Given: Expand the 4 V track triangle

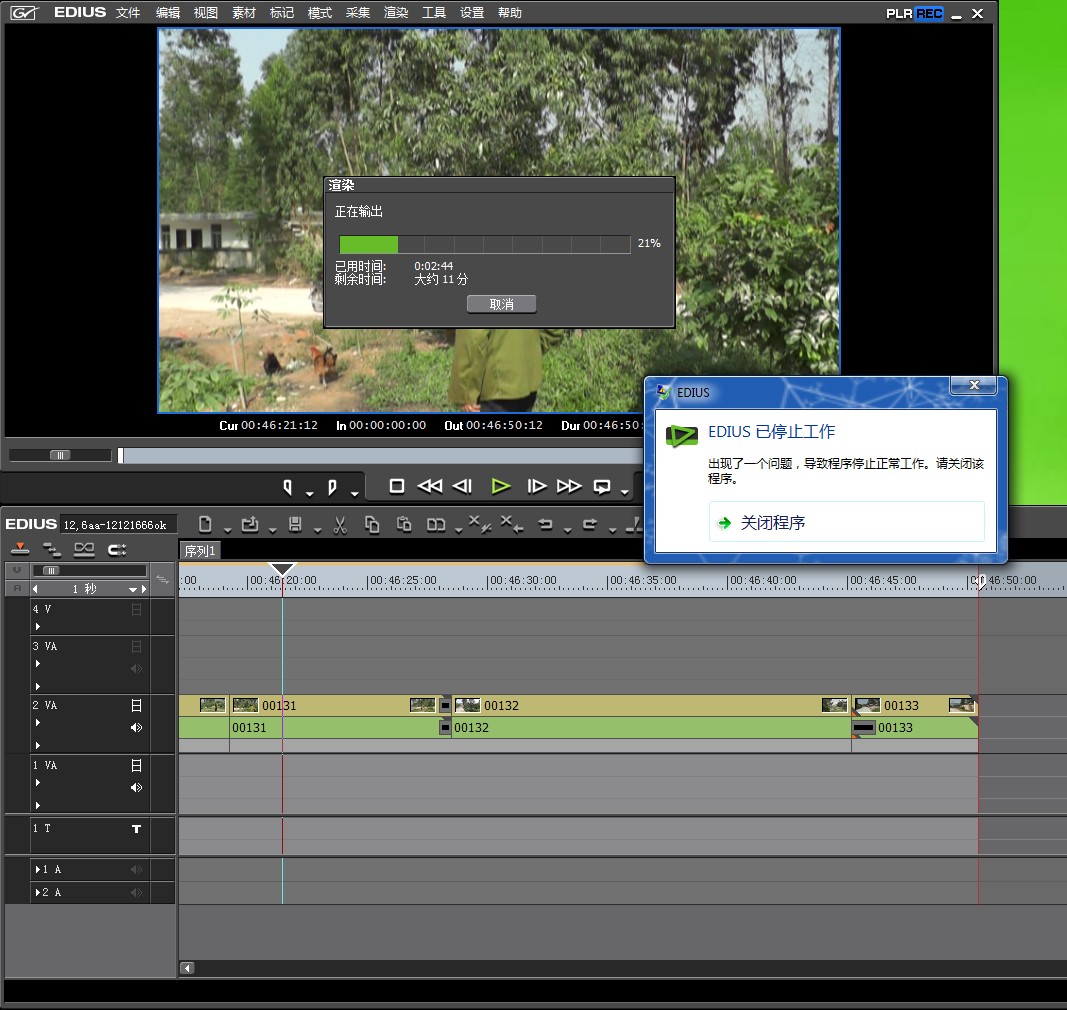Looking at the screenshot, I should click(38, 626).
